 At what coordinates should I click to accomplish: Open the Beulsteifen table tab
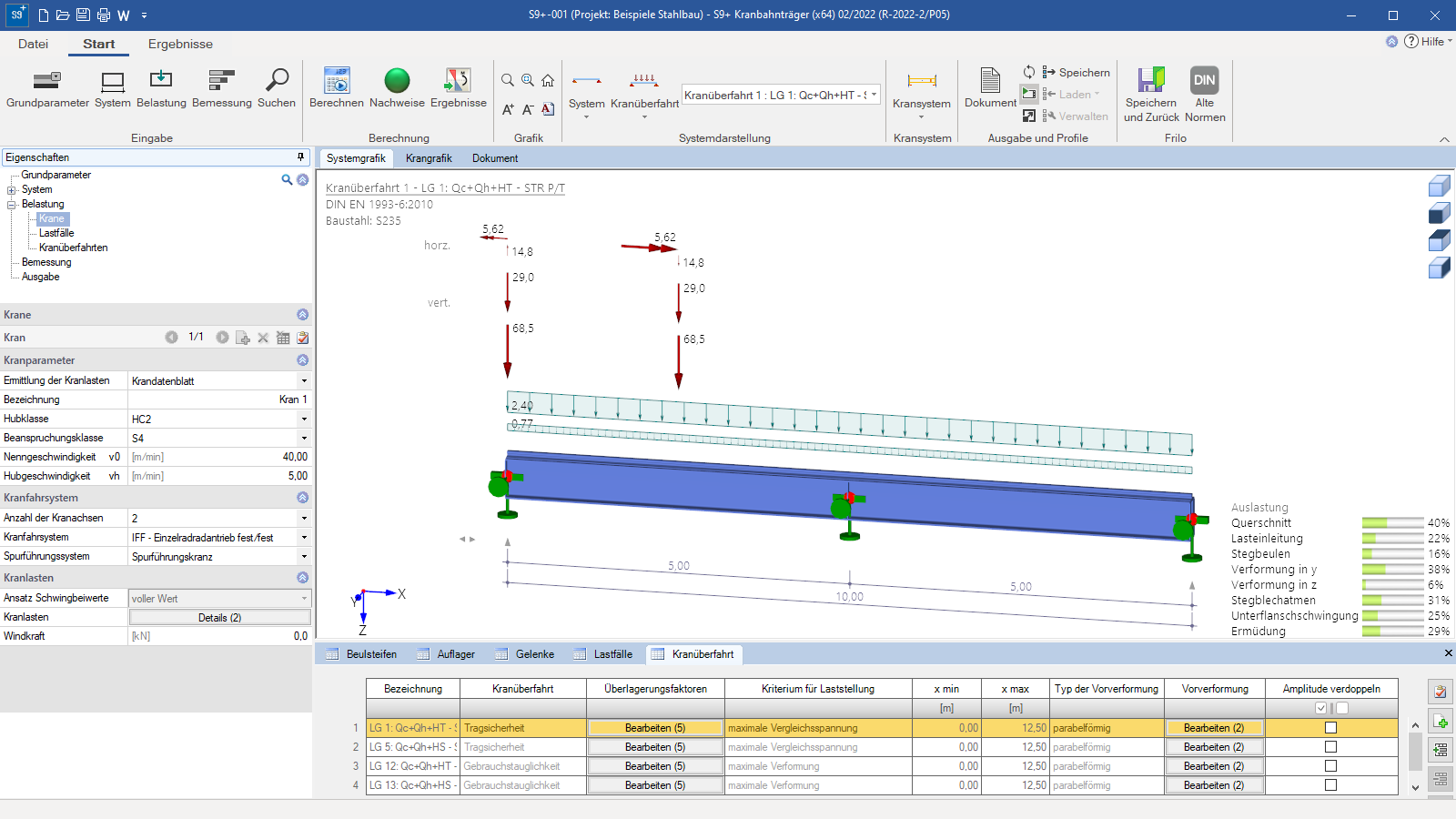pyautogui.click(x=361, y=654)
